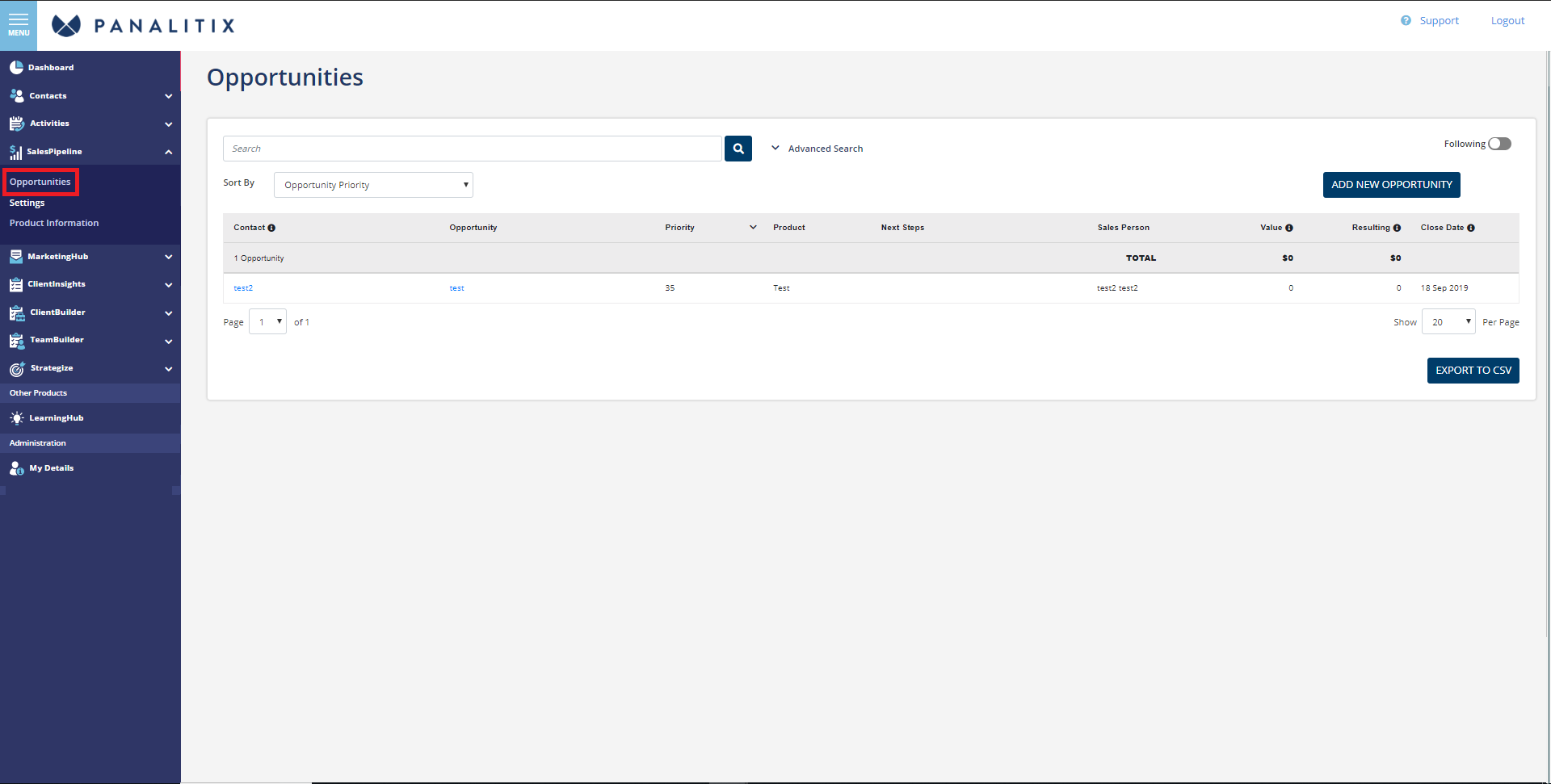Click the Support link
This screenshot has width=1551, height=784.
click(x=1439, y=20)
